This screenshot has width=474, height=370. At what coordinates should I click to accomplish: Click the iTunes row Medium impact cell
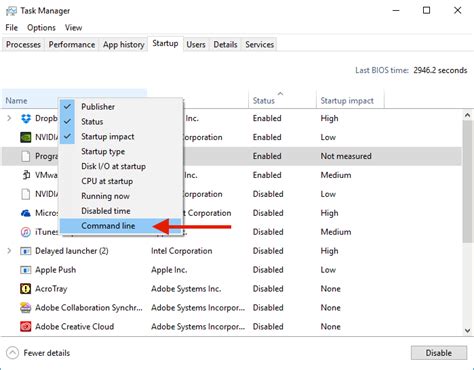pyautogui.click(x=336, y=232)
